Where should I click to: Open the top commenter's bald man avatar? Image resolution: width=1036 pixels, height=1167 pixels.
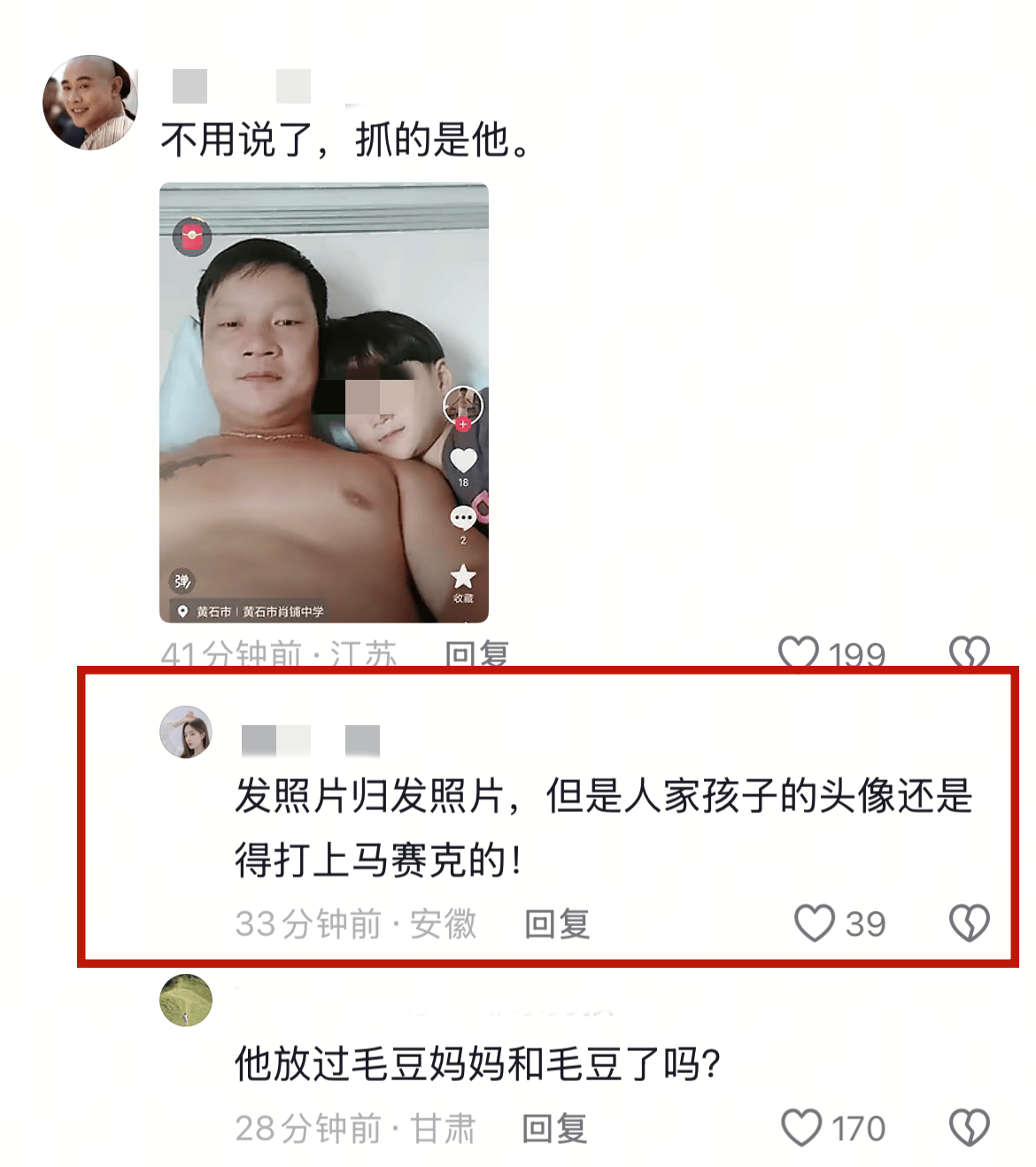point(90,103)
